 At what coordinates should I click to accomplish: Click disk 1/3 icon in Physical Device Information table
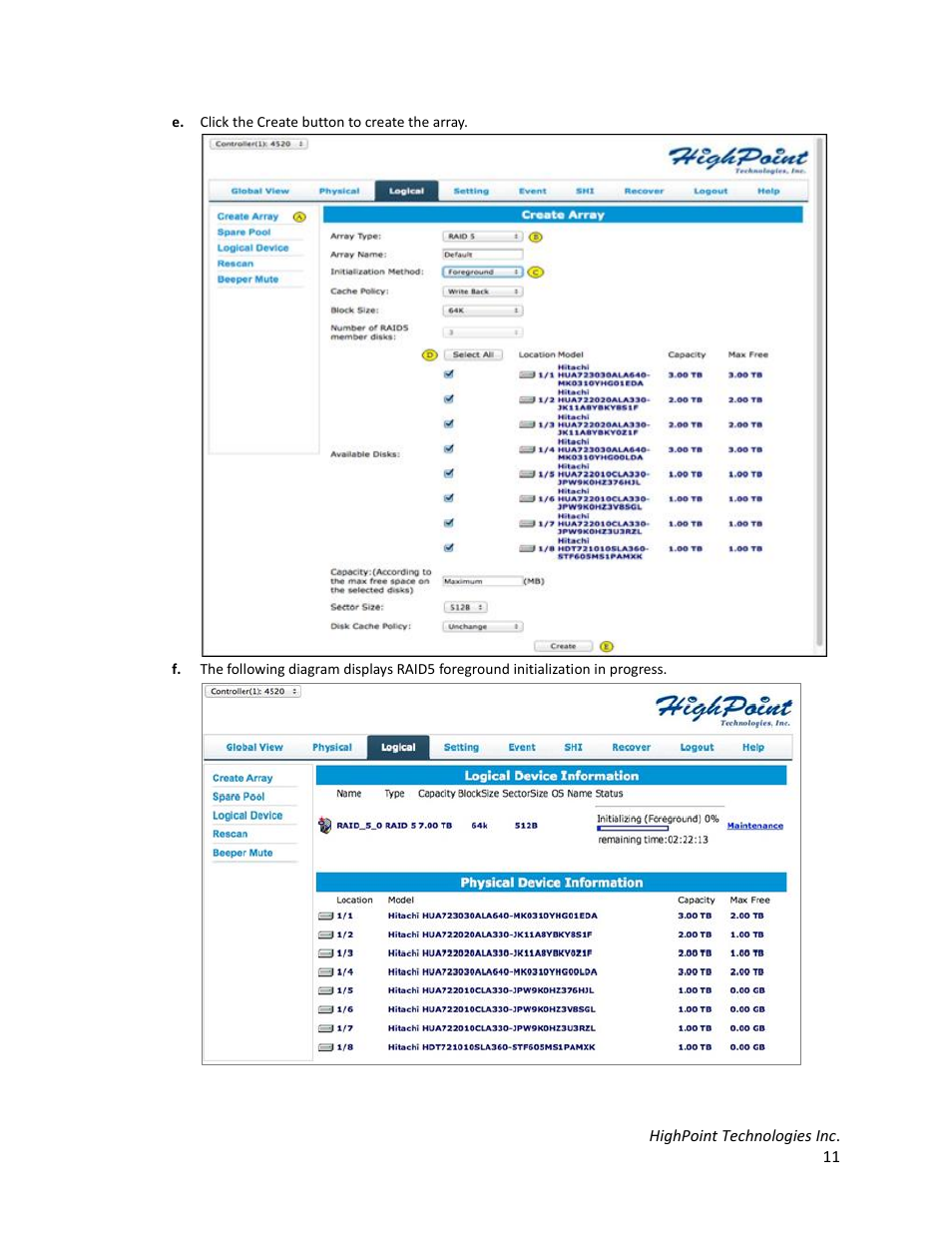[x=325, y=953]
